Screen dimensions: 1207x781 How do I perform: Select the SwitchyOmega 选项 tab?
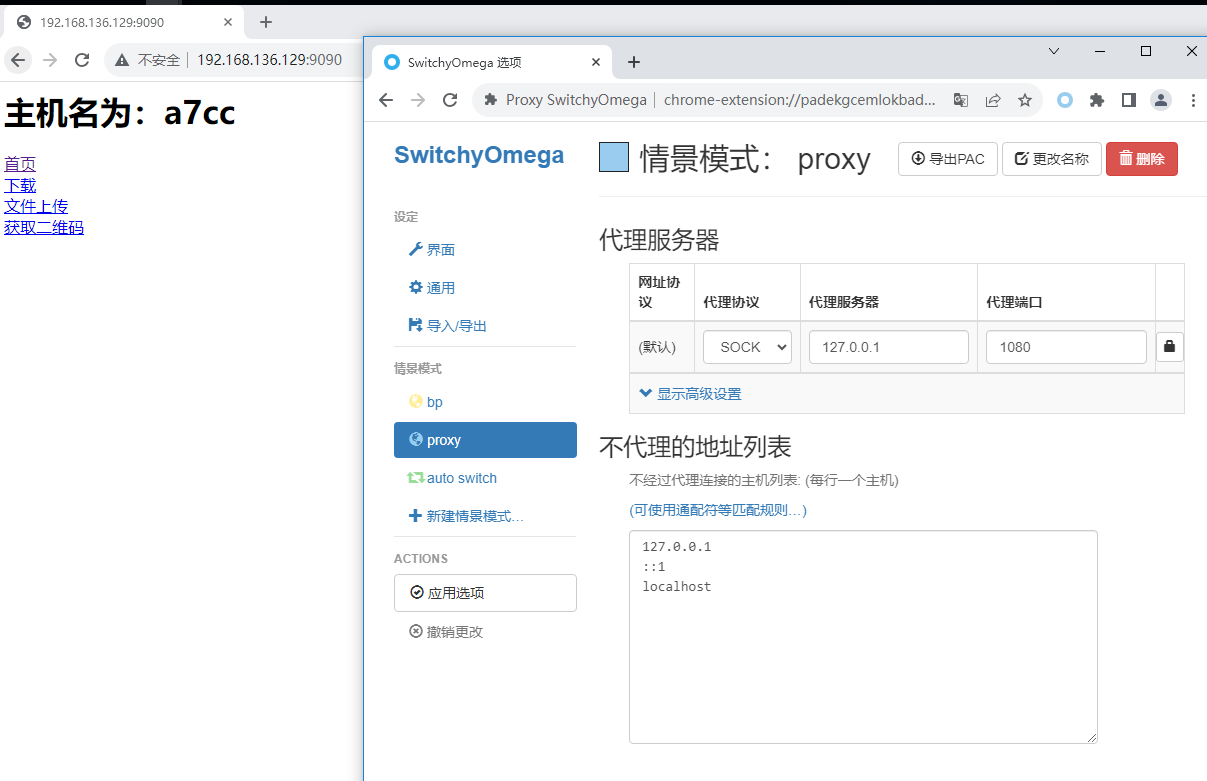pos(489,62)
